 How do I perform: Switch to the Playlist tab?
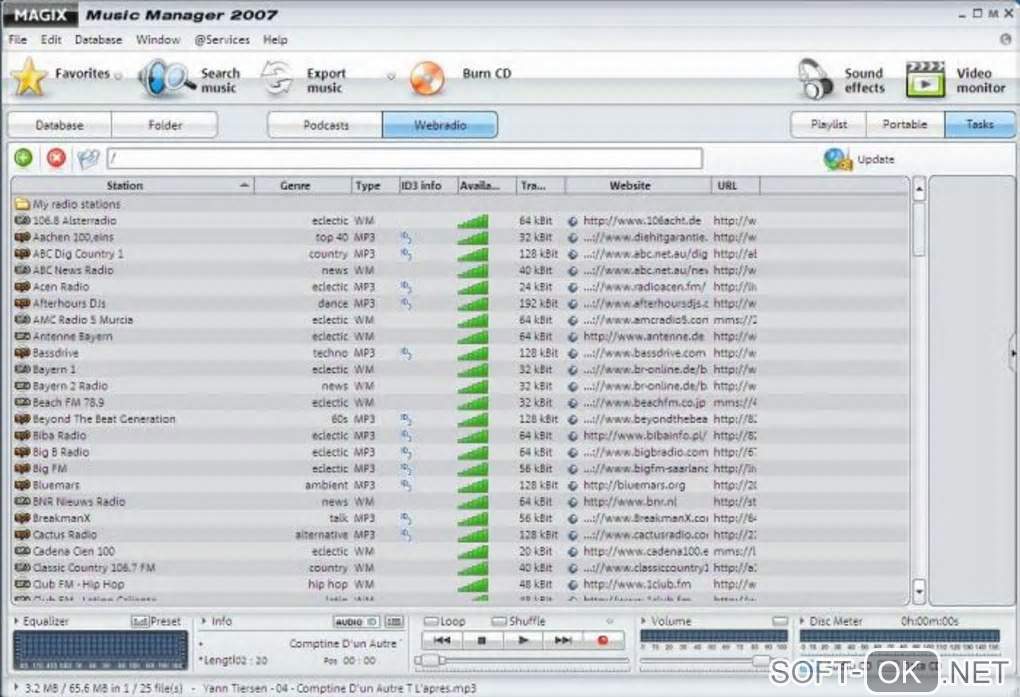tap(829, 124)
